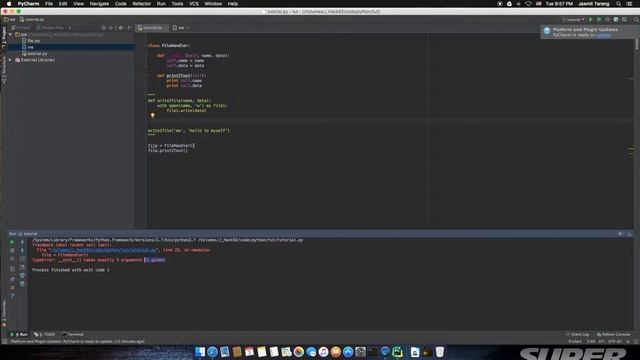This screenshot has width=640, height=360.
Task: Click the tutorial.py breadcrumb in navigation bar
Action: tap(32, 19)
